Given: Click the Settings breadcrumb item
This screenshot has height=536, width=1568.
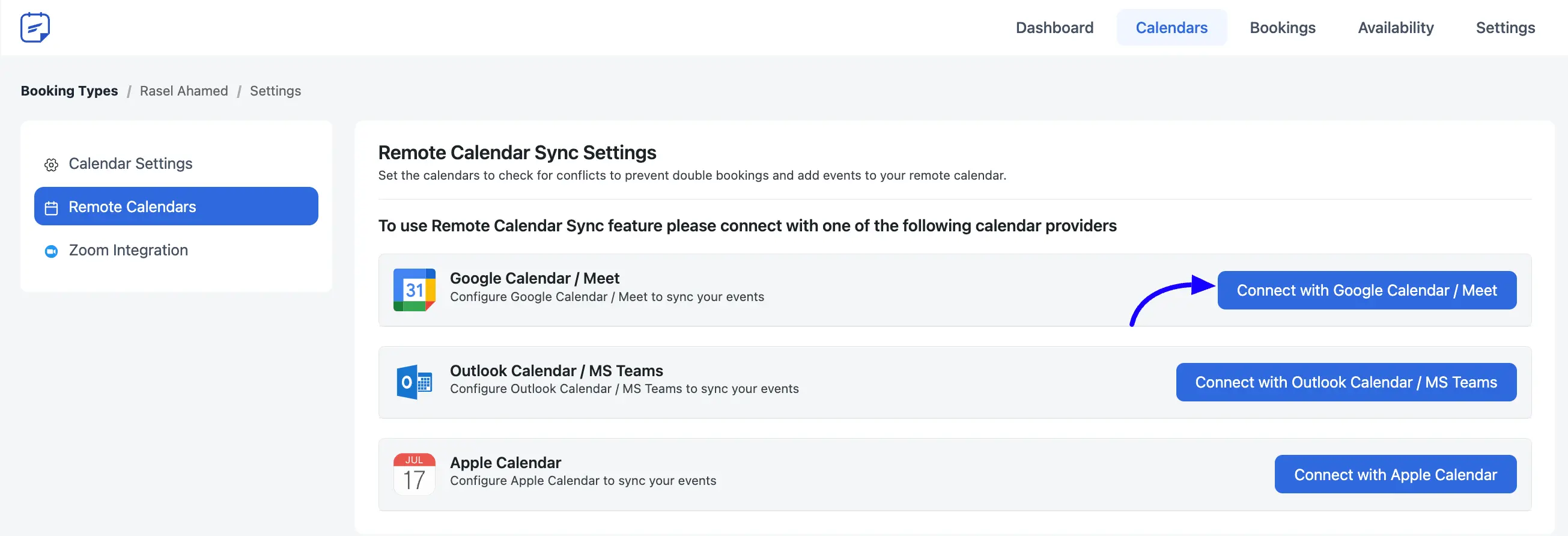Looking at the screenshot, I should click(x=275, y=91).
